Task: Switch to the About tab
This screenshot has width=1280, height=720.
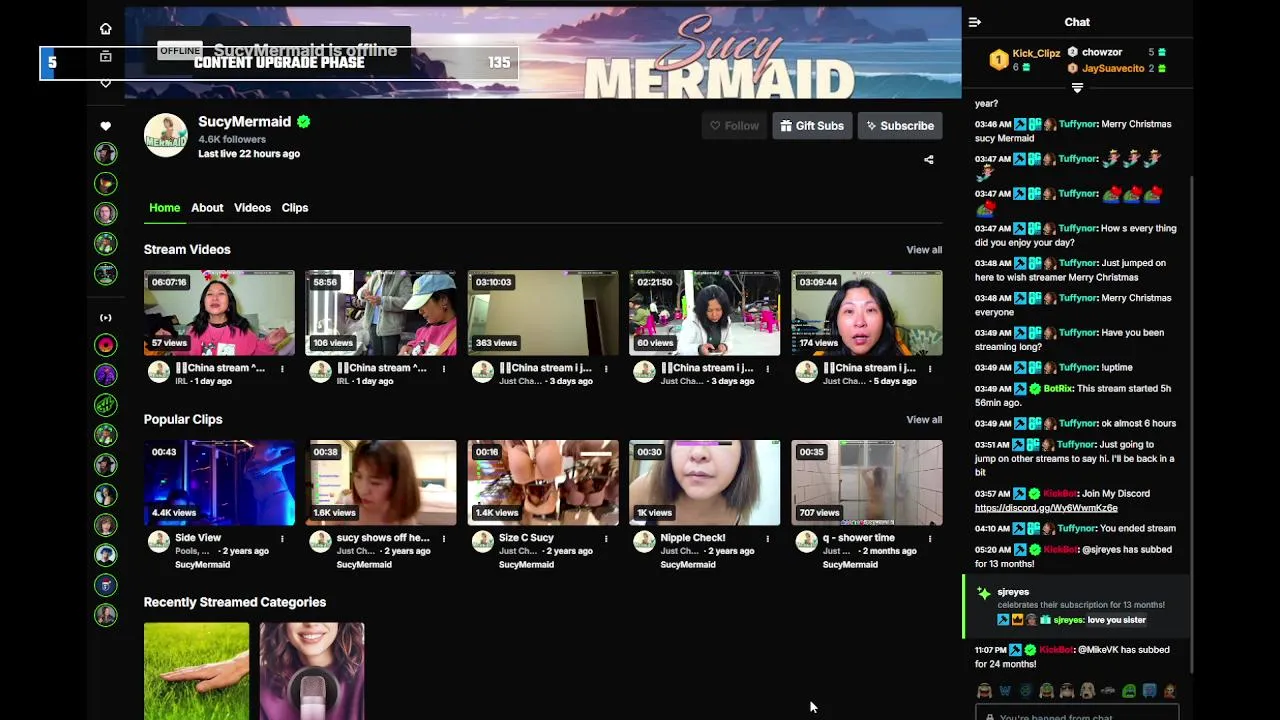Action: click(207, 208)
